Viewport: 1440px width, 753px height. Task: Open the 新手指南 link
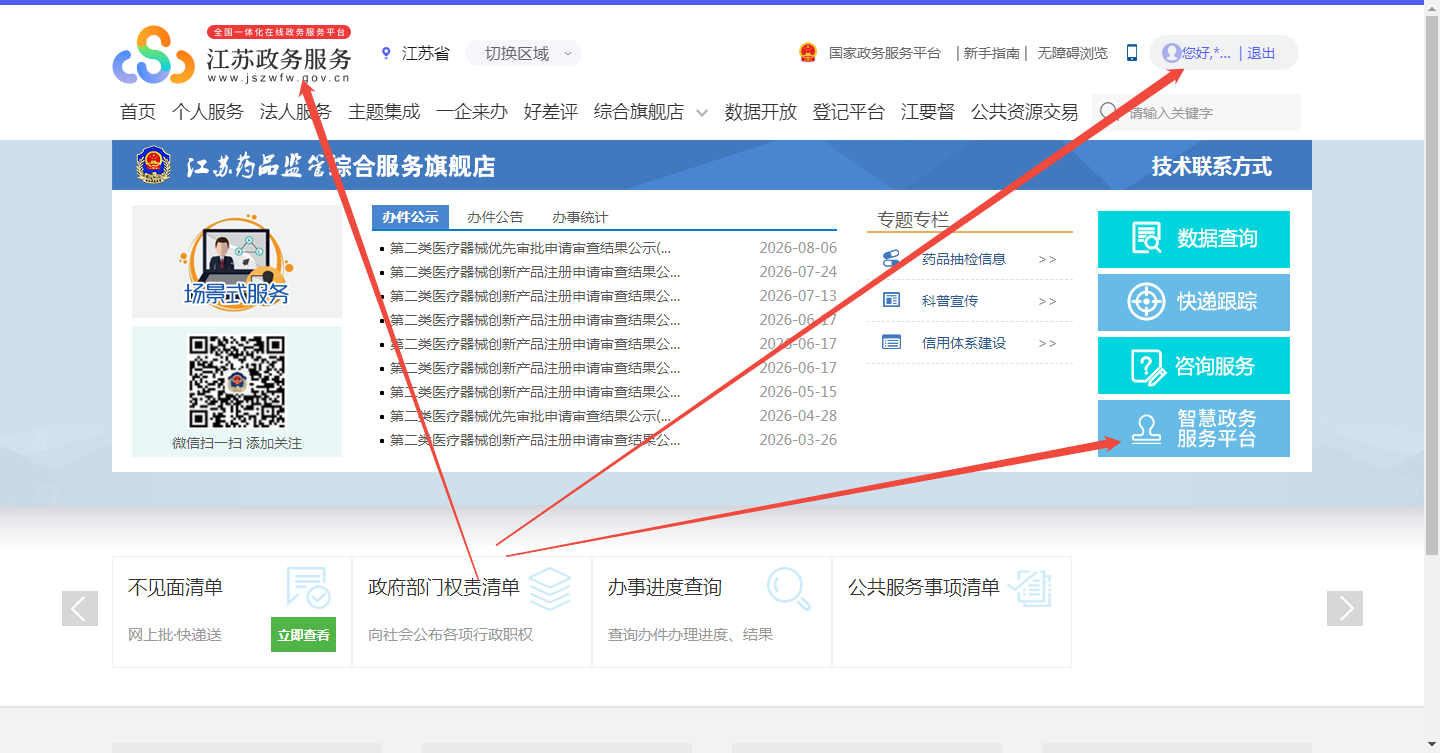[x=991, y=54]
